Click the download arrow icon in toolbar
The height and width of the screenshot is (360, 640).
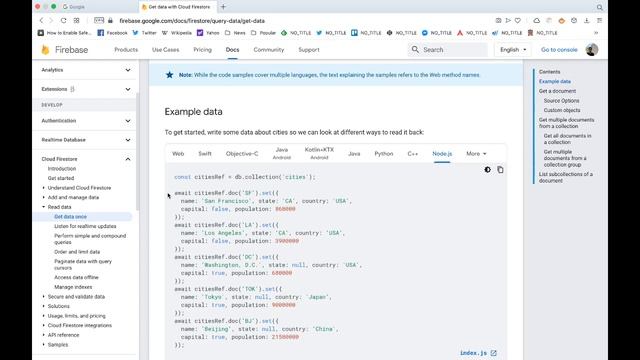tap(587, 20)
